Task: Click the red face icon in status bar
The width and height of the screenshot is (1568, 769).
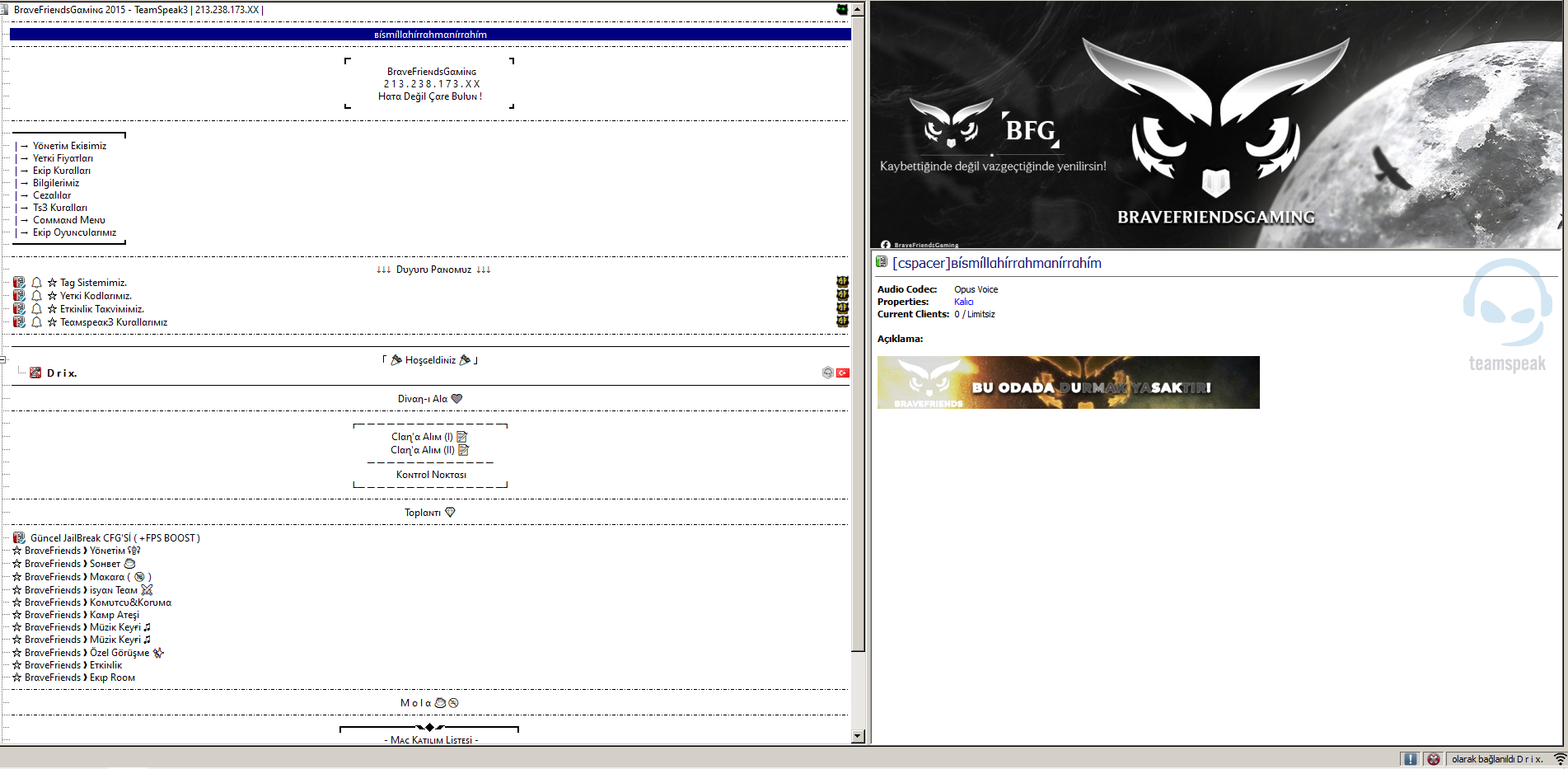Action: [1434, 759]
